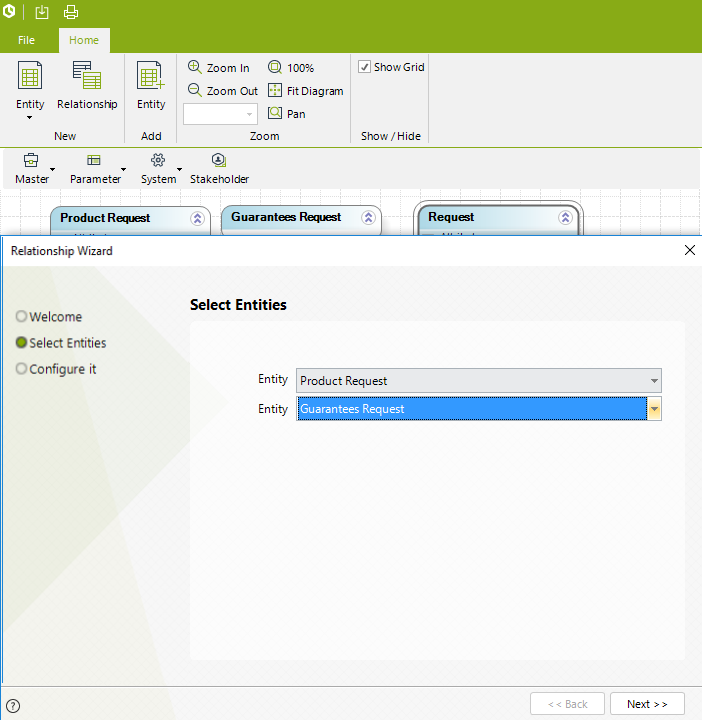Click the Next >> button
The height and width of the screenshot is (720, 702).
[647, 704]
